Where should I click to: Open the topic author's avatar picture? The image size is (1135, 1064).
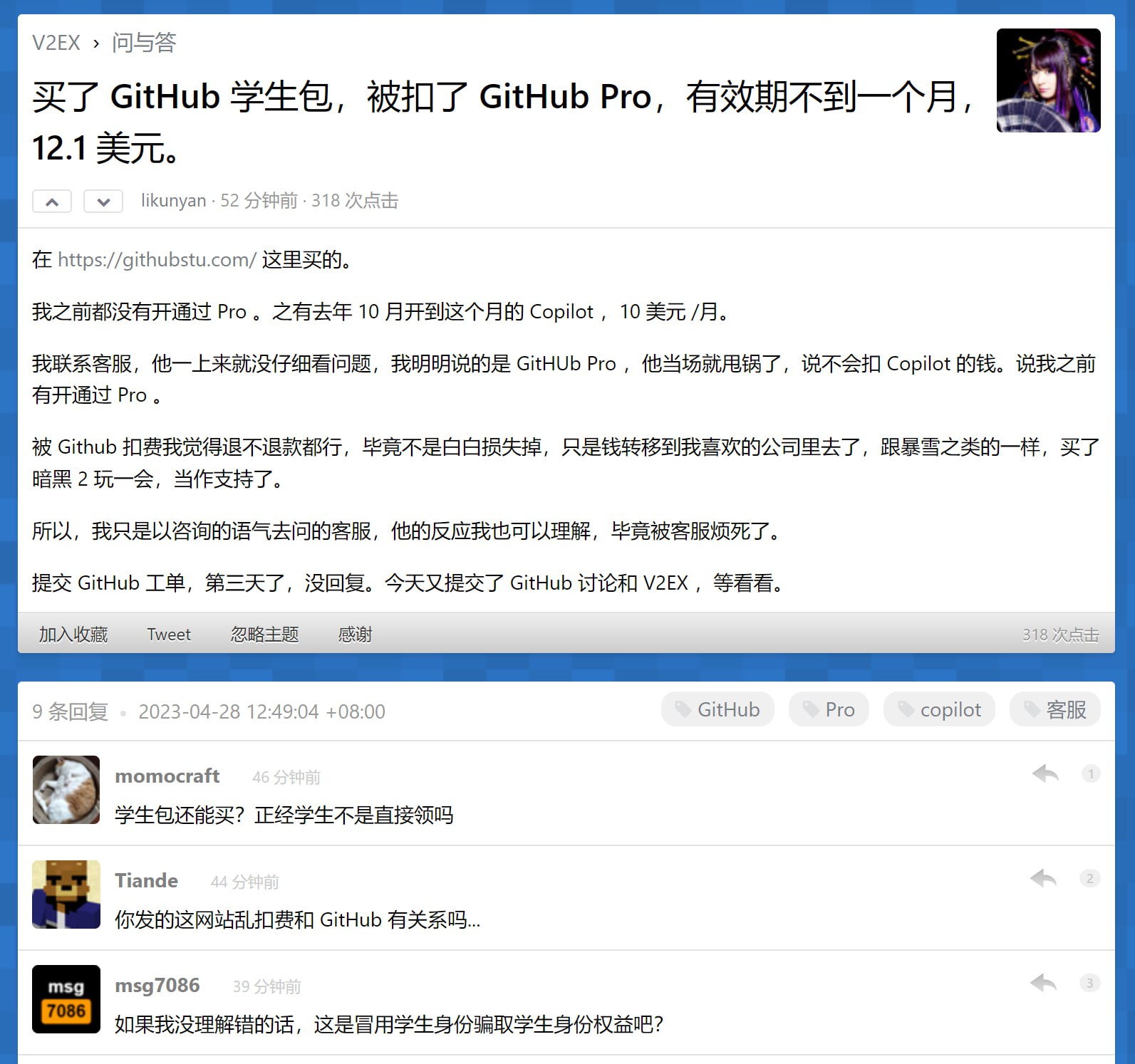[x=1048, y=80]
